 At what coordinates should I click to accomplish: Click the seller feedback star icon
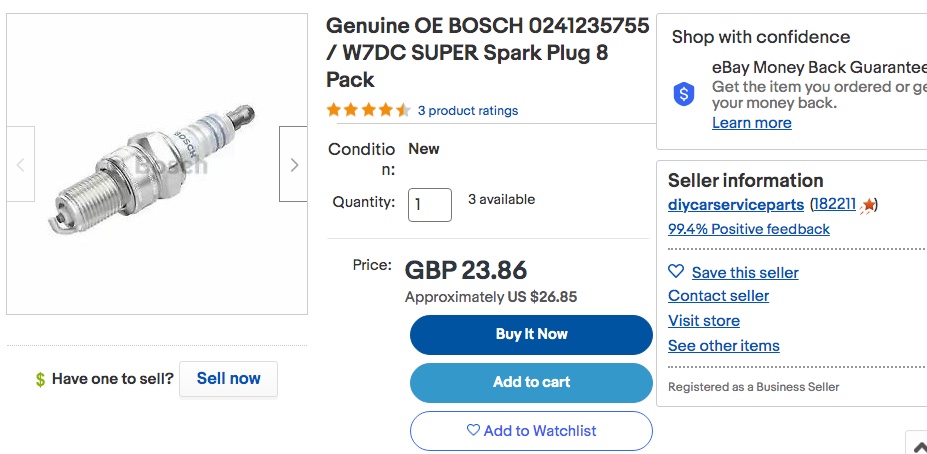pyautogui.click(x=868, y=205)
